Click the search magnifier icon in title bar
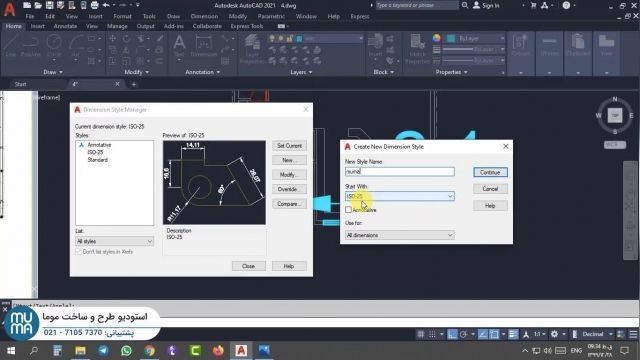This screenshot has width=640, height=360. (464, 5)
